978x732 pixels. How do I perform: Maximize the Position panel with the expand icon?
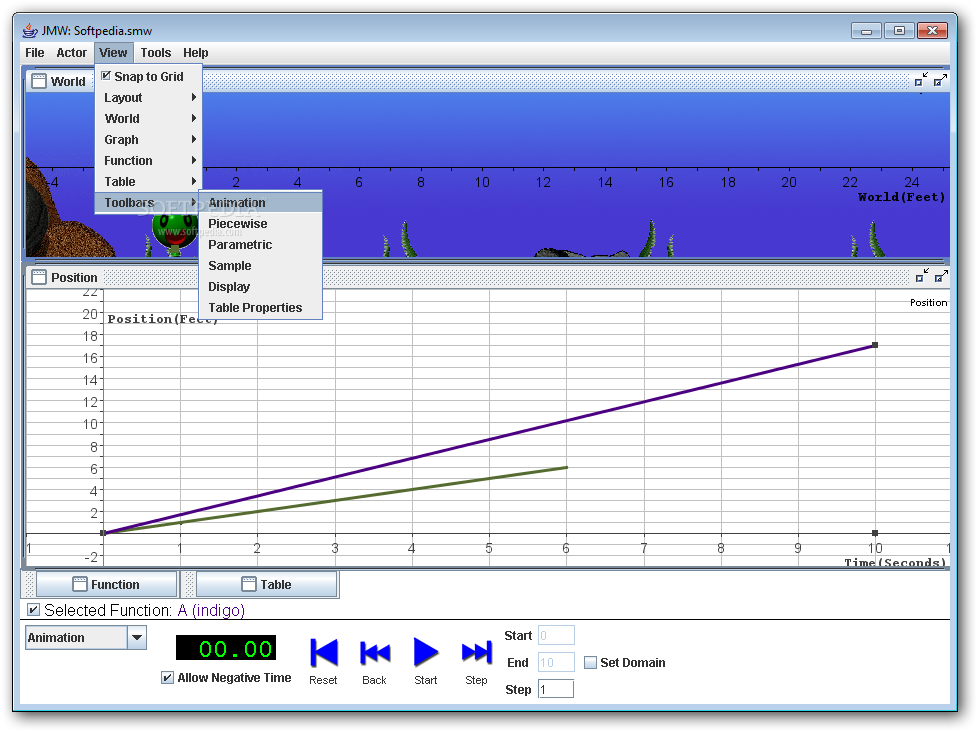pos(941,276)
